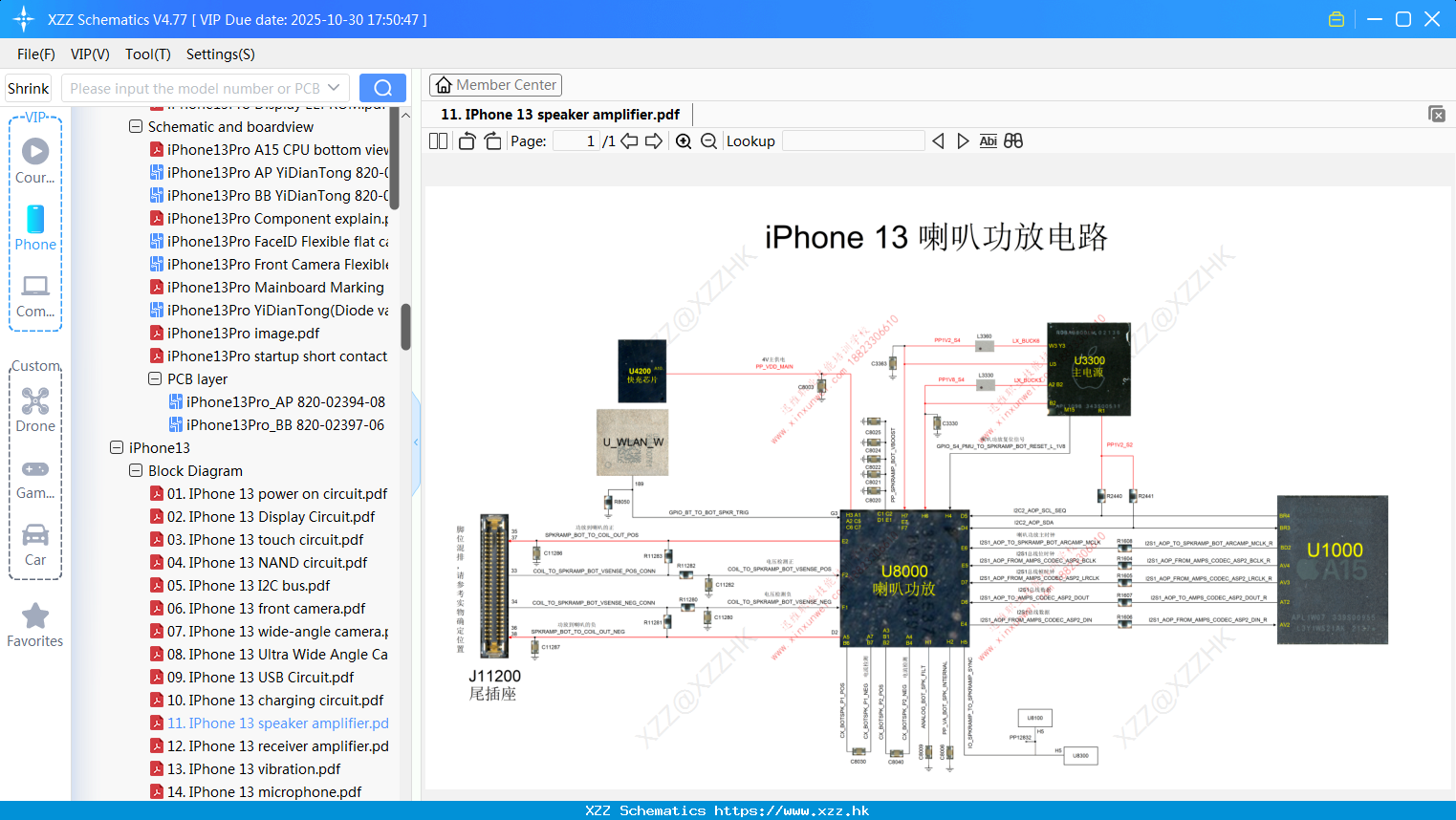Click the Page number field
1456x820 pixels.
(x=576, y=141)
